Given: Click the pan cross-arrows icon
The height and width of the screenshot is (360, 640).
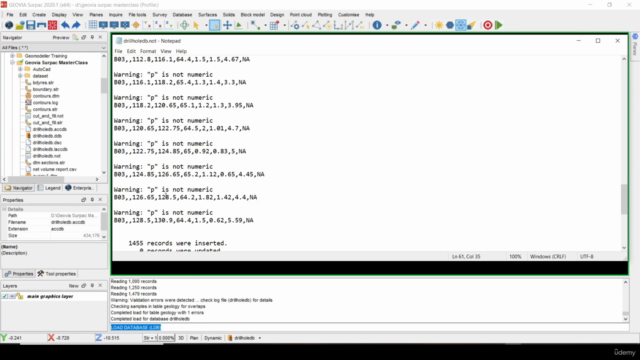Looking at the screenshot, I should [227, 25].
